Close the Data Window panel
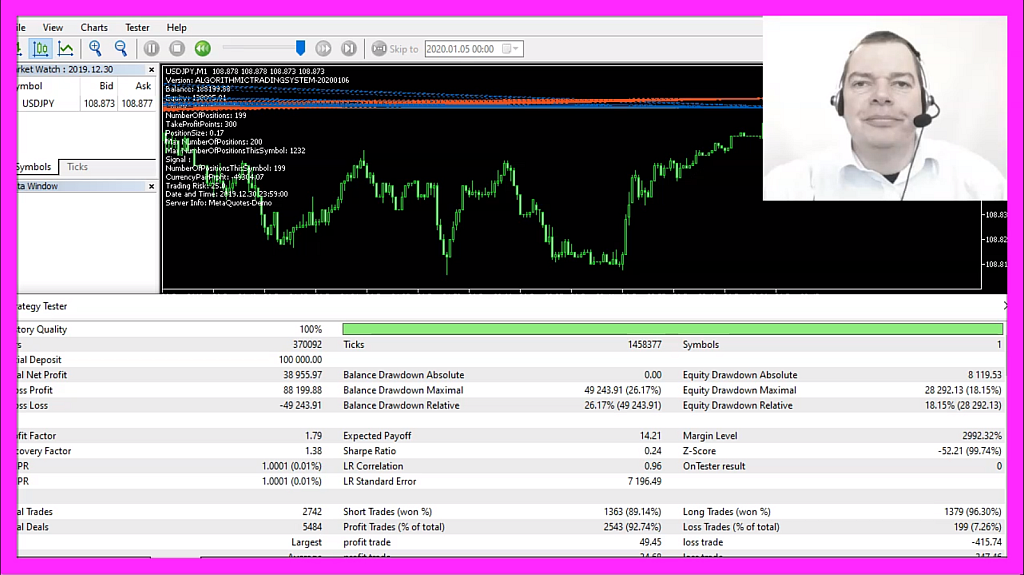 (152, 186)
